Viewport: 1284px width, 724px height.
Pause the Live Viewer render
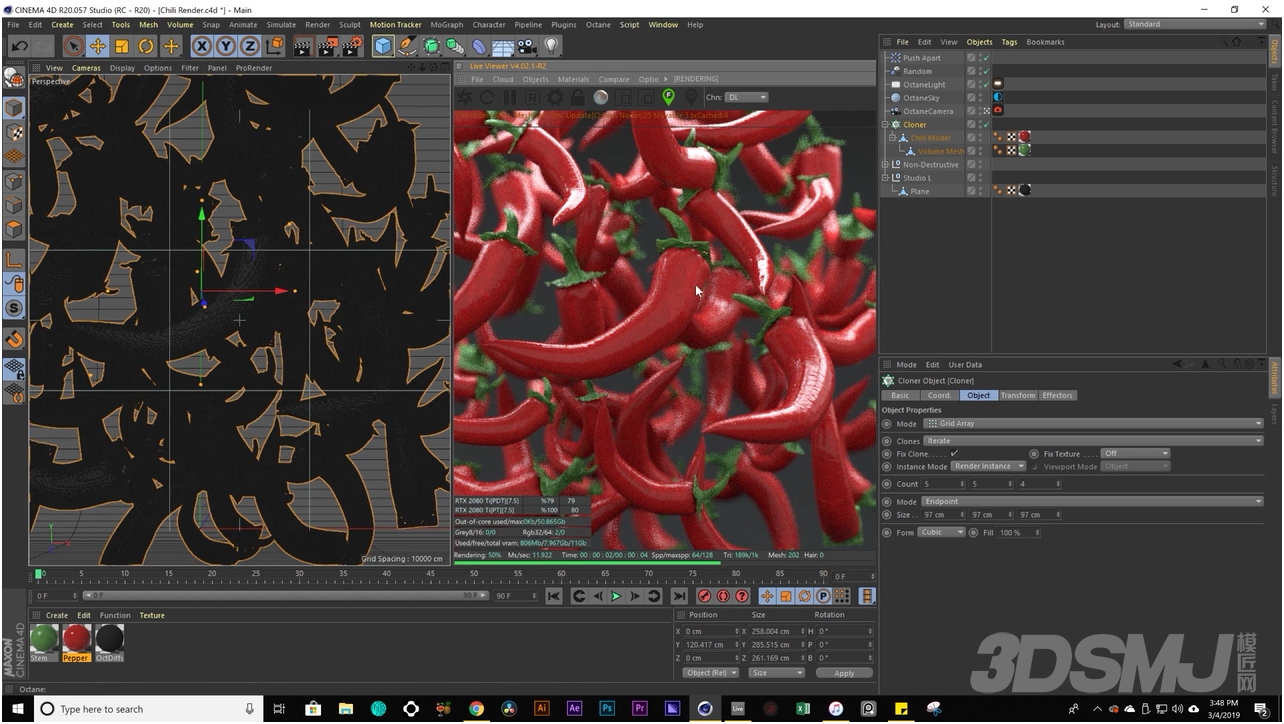[510, 97]
